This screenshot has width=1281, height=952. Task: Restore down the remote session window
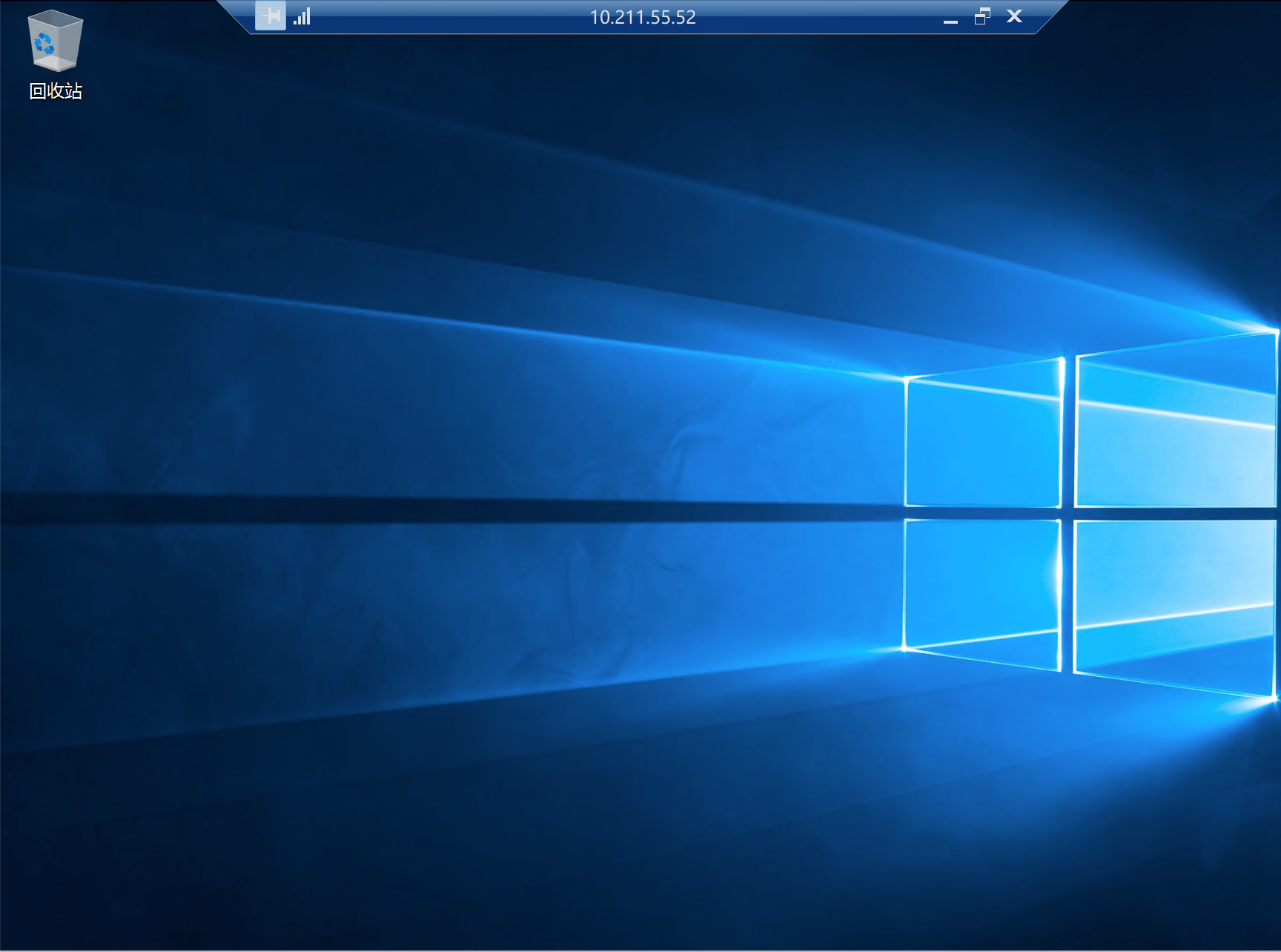pyautogui.click(x=982, y=16)
